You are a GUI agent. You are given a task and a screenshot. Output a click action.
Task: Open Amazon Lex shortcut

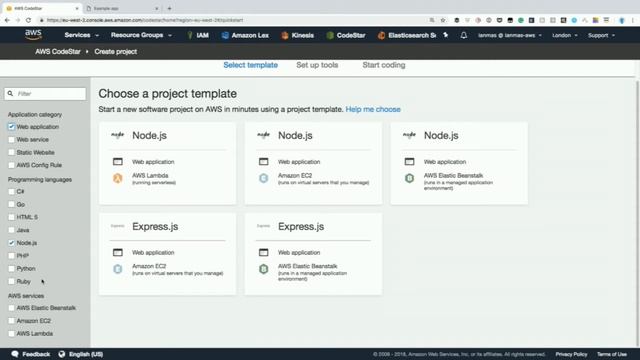pos(245,36)
